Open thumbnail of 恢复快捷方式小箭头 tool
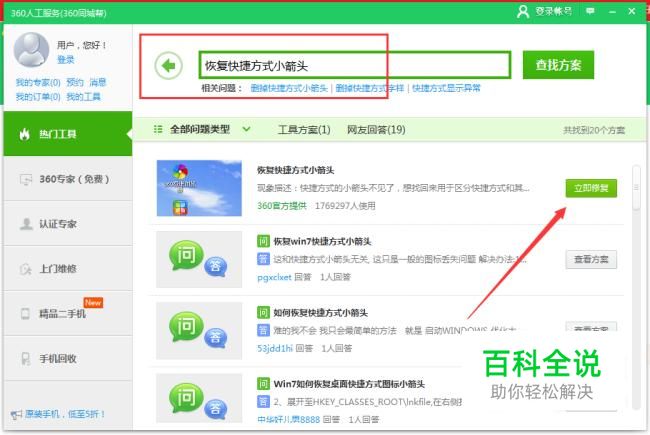 (199, 188)
